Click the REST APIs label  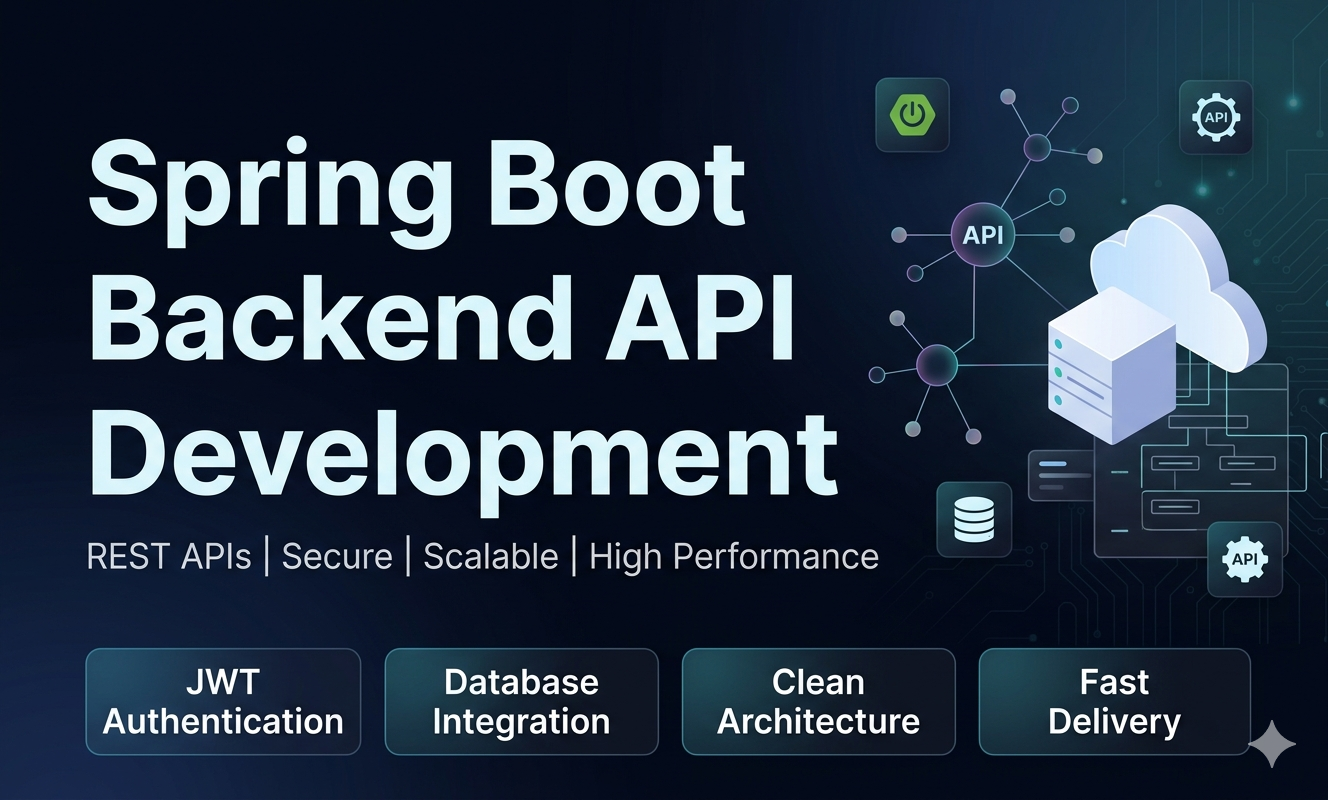pyautogui.click(x=169, y=557)
